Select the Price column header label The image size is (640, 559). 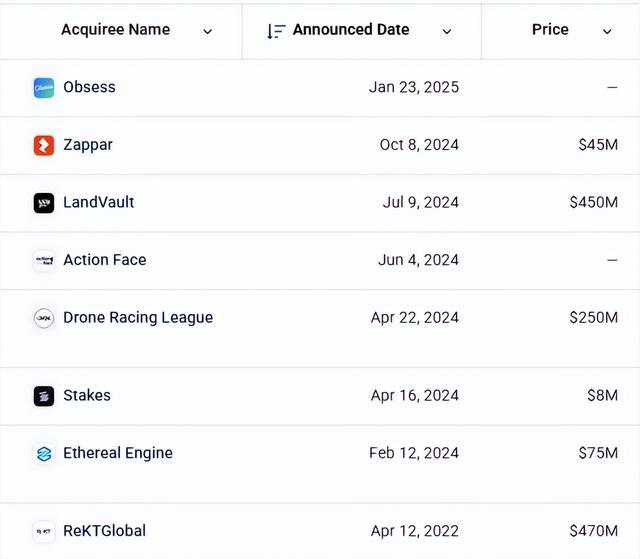[x=550, y=29]
